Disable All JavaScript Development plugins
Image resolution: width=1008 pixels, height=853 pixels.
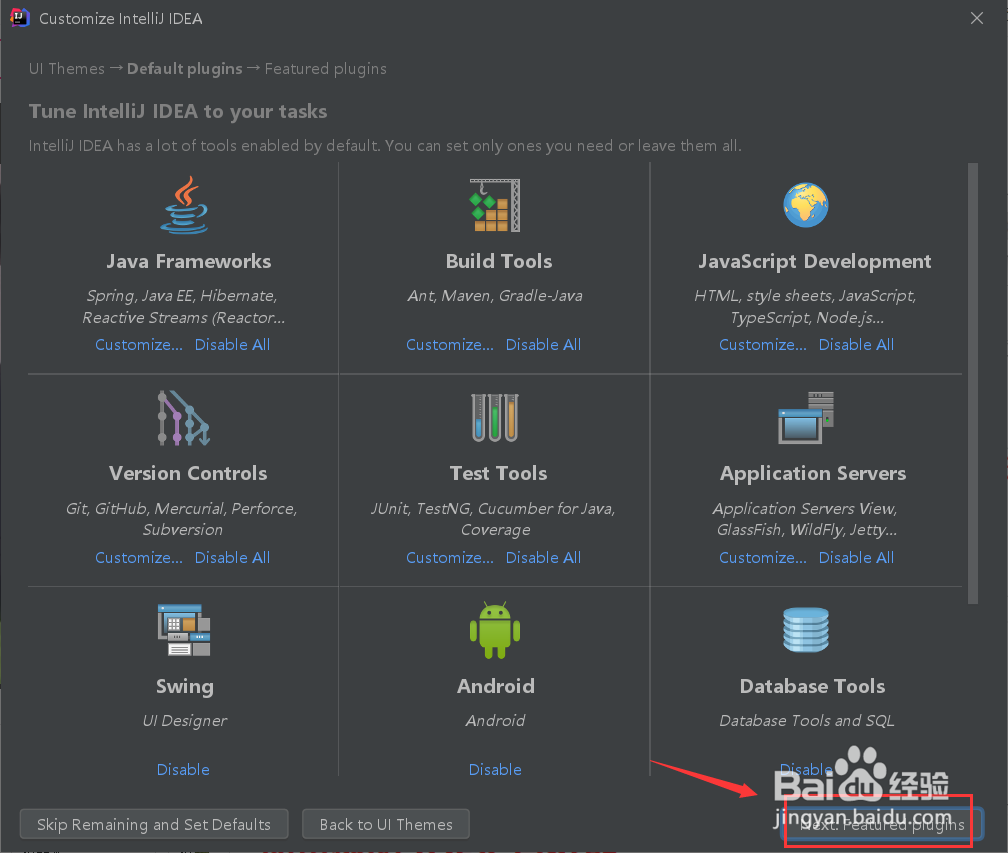click(x=856, y=345)
